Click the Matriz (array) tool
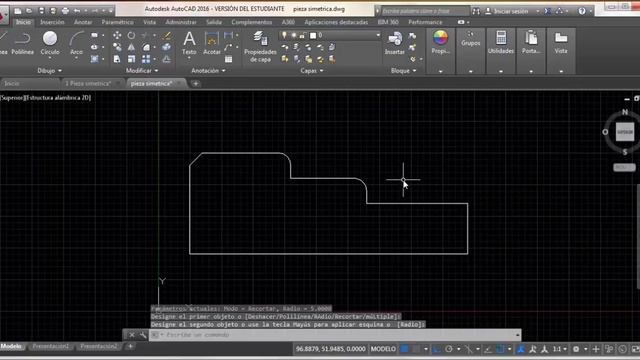 click(x=146, y=59)
